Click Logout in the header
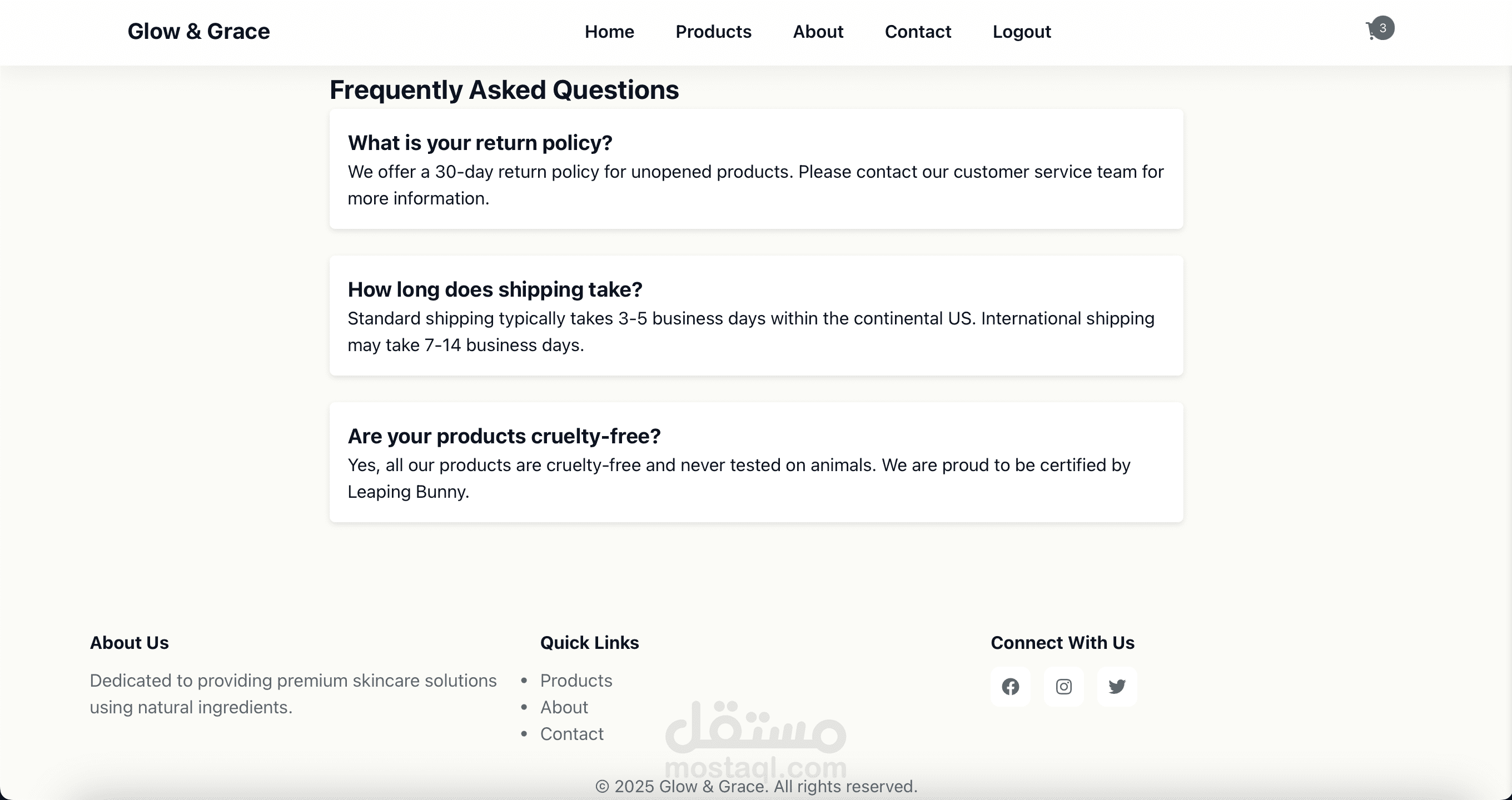 click(1021, 32)
